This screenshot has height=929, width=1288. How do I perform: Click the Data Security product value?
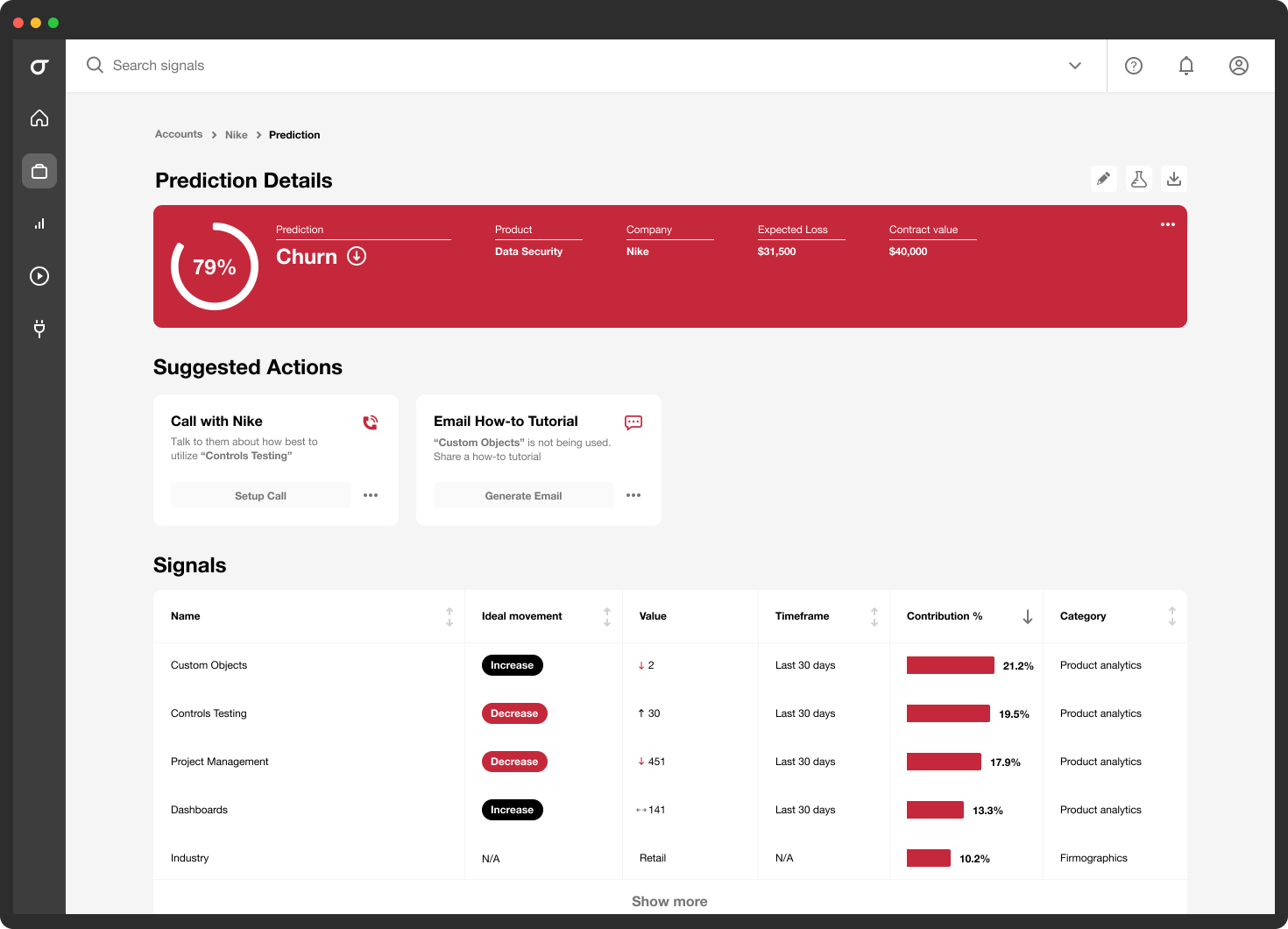pos(528,252)
